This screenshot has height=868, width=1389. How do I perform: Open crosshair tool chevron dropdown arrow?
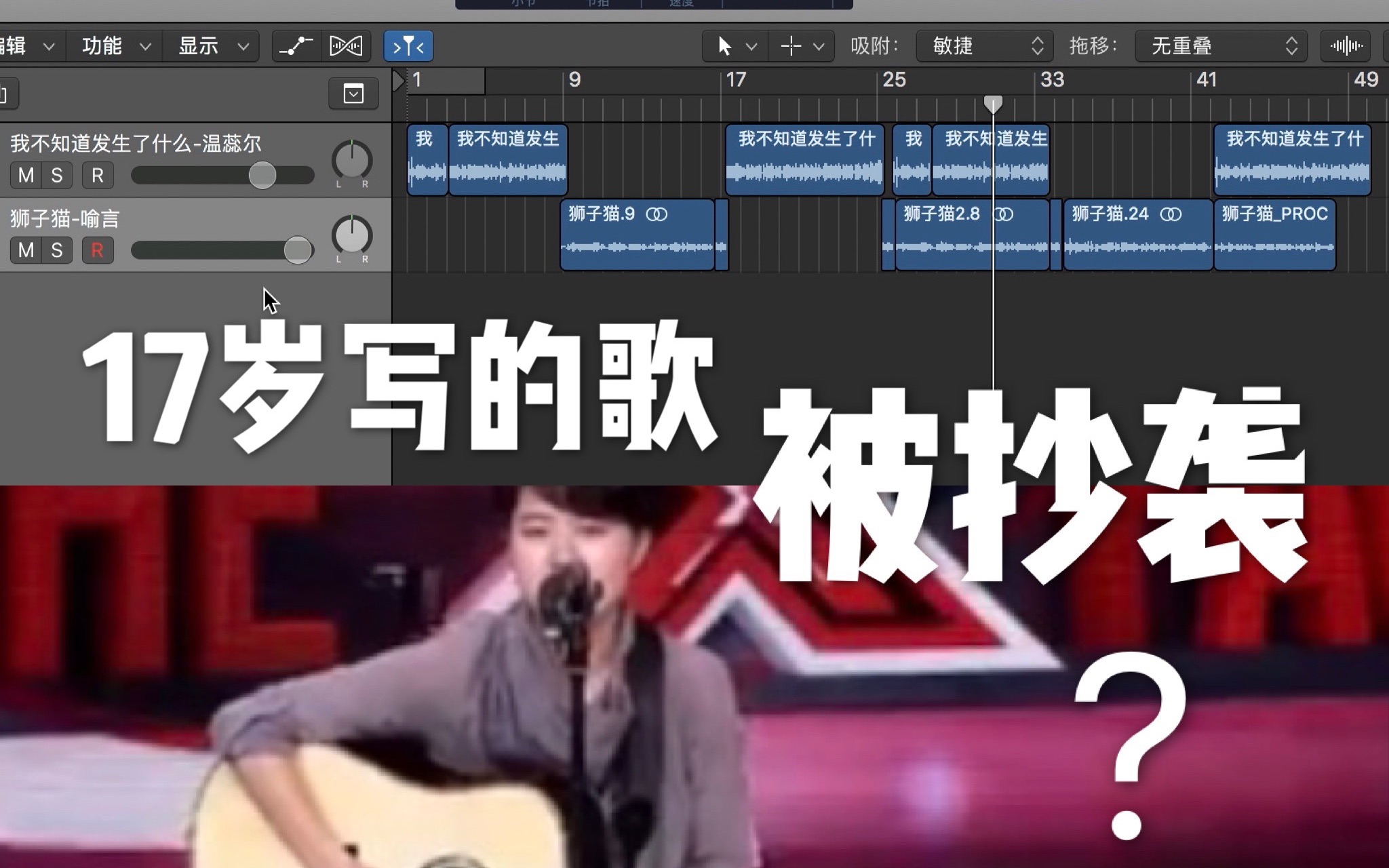tap(819, 47)
